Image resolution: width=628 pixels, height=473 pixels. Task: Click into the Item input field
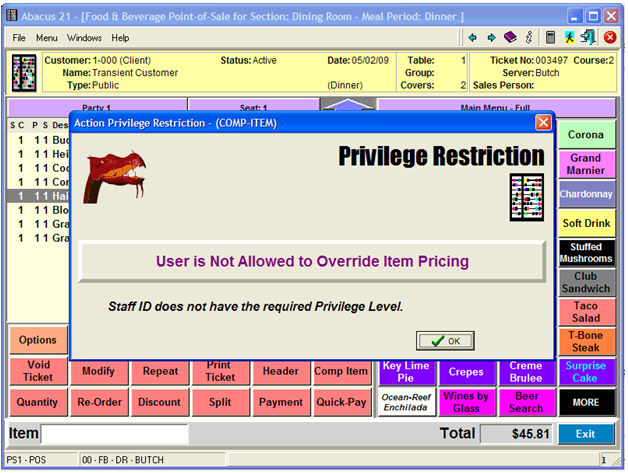114,434
